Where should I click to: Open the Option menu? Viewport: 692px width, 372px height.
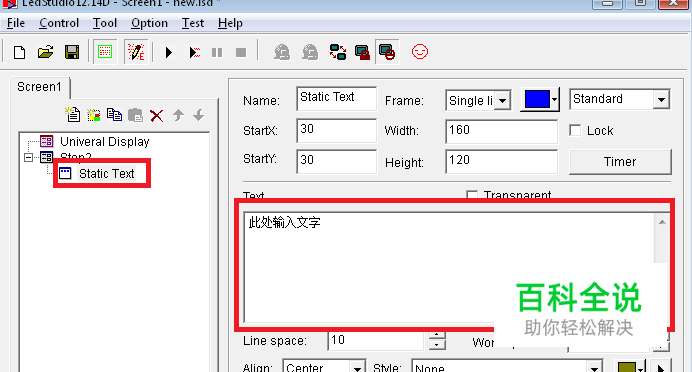tap(149, 23)
